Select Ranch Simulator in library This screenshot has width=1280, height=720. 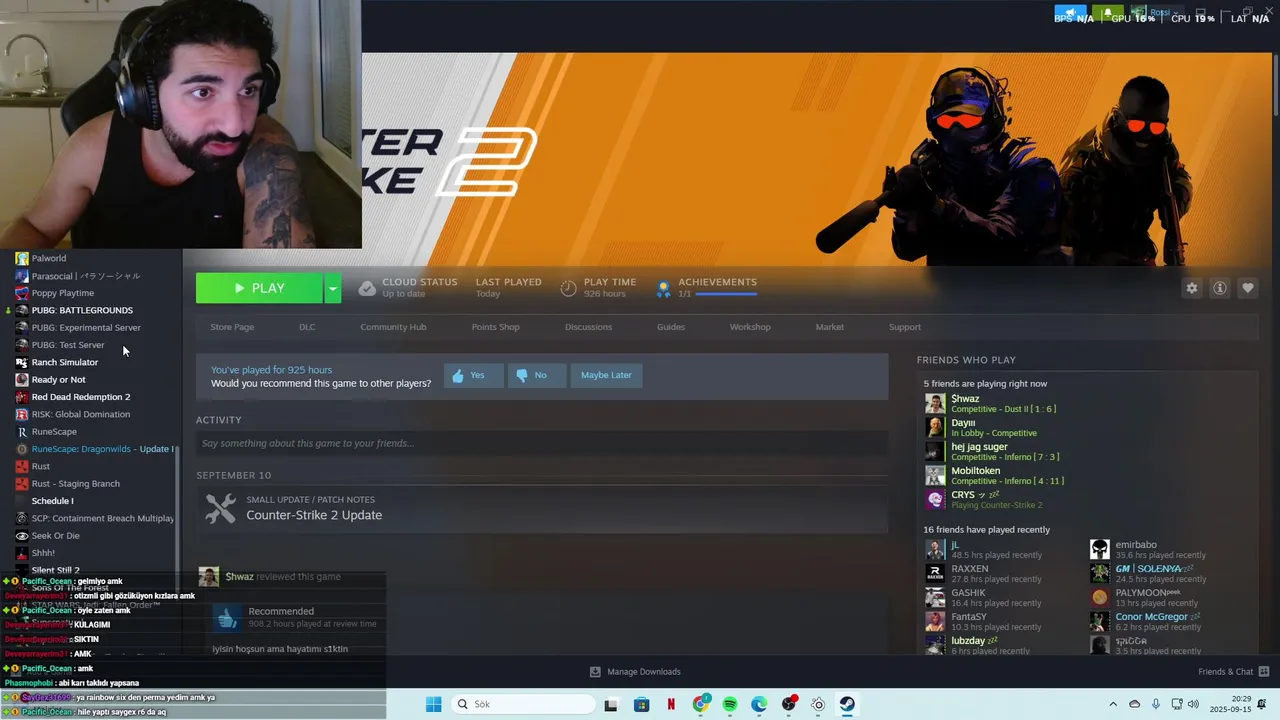65,362
